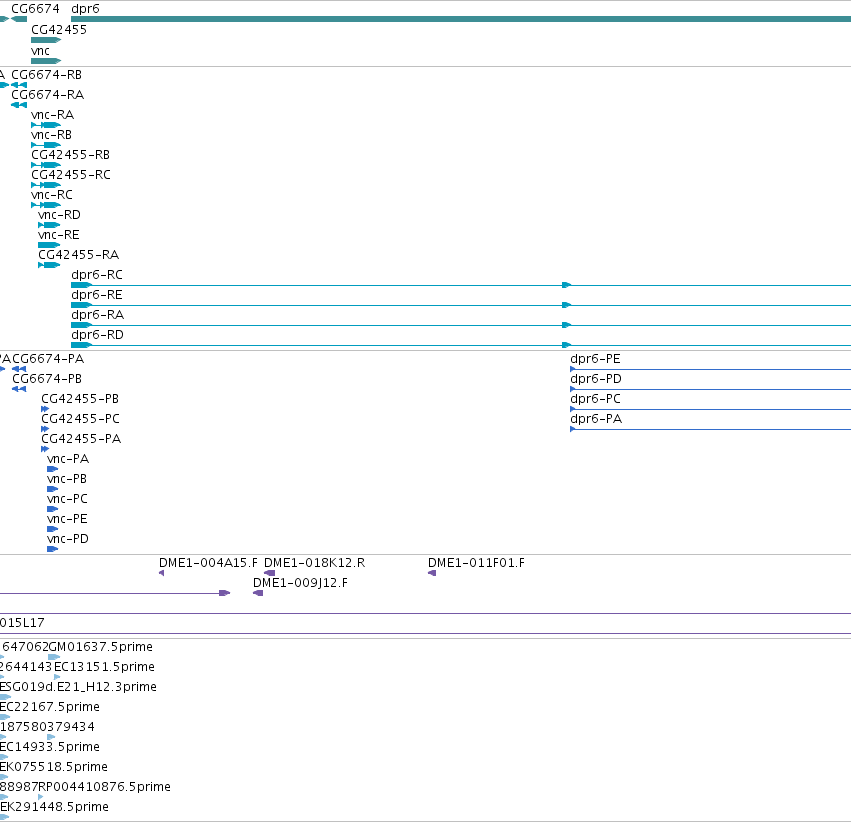Click the dpr6-RC second exon arrow
The width and height of the screenshot is (851, 822).
point(567,285)
